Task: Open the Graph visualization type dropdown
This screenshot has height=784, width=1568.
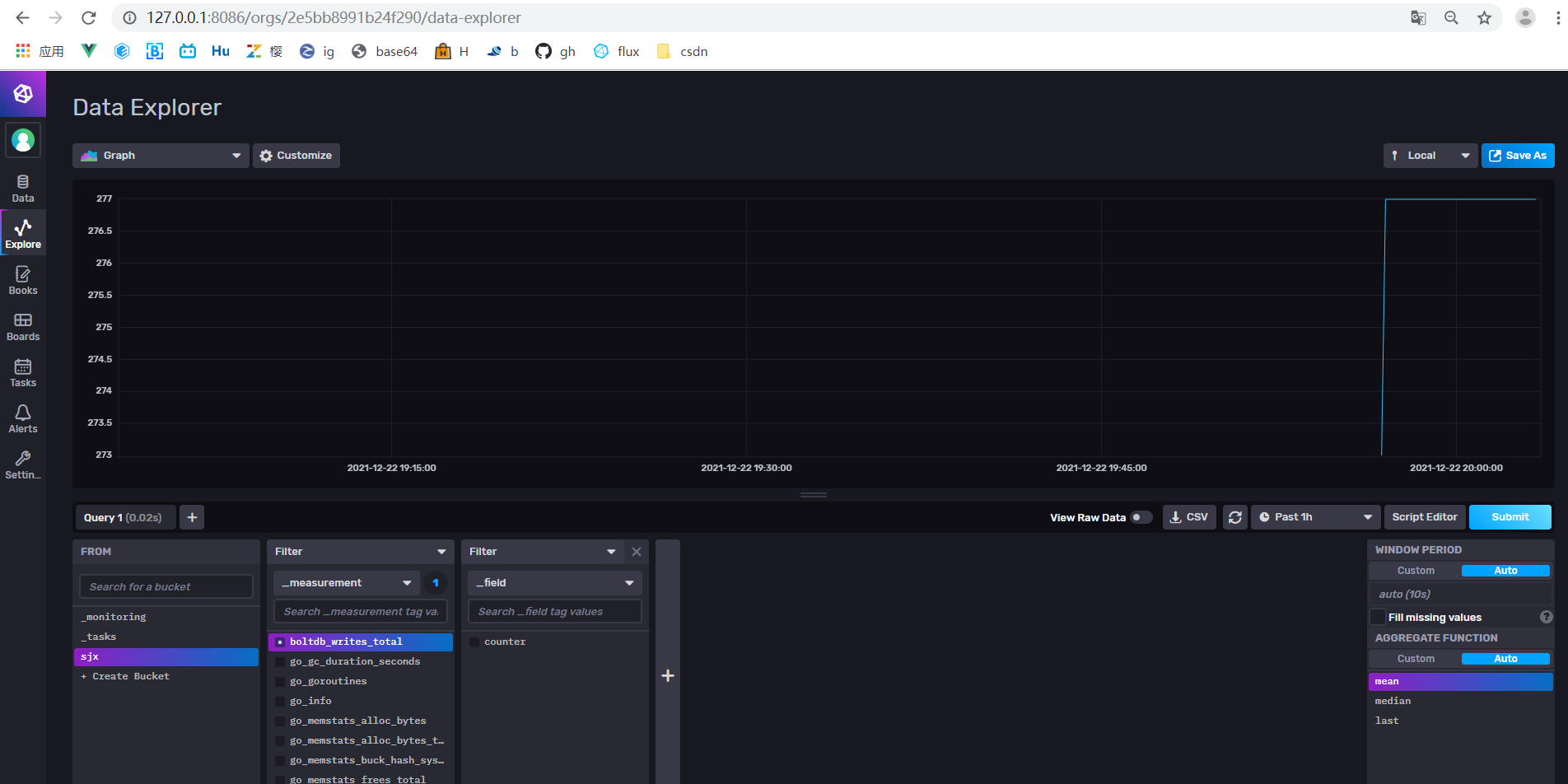Action: (160, 155)
